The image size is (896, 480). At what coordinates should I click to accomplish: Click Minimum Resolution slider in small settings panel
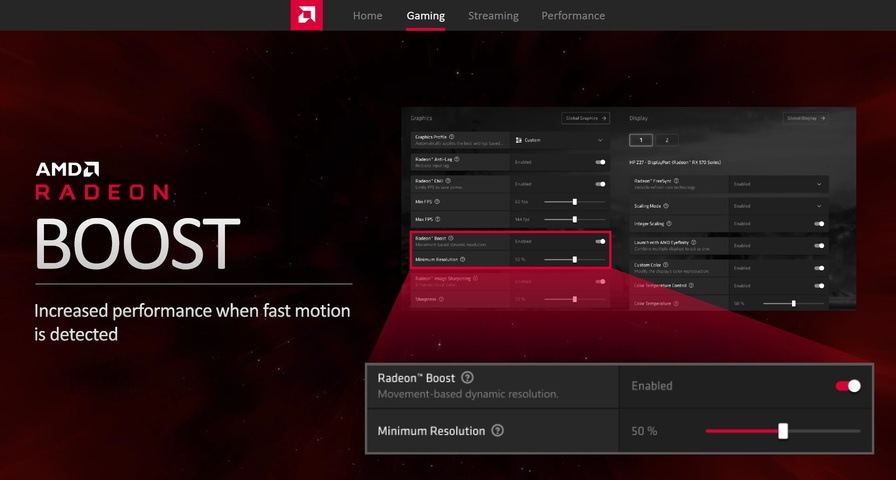tap(574, 259)
